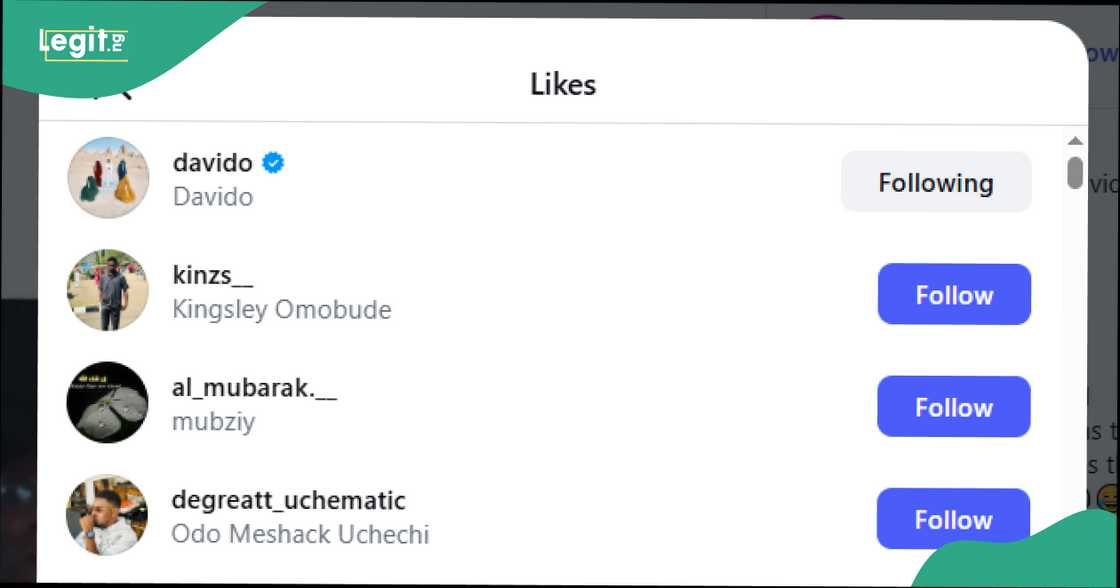Open the al_mubarak.__ username link

[x=254, y=388]
